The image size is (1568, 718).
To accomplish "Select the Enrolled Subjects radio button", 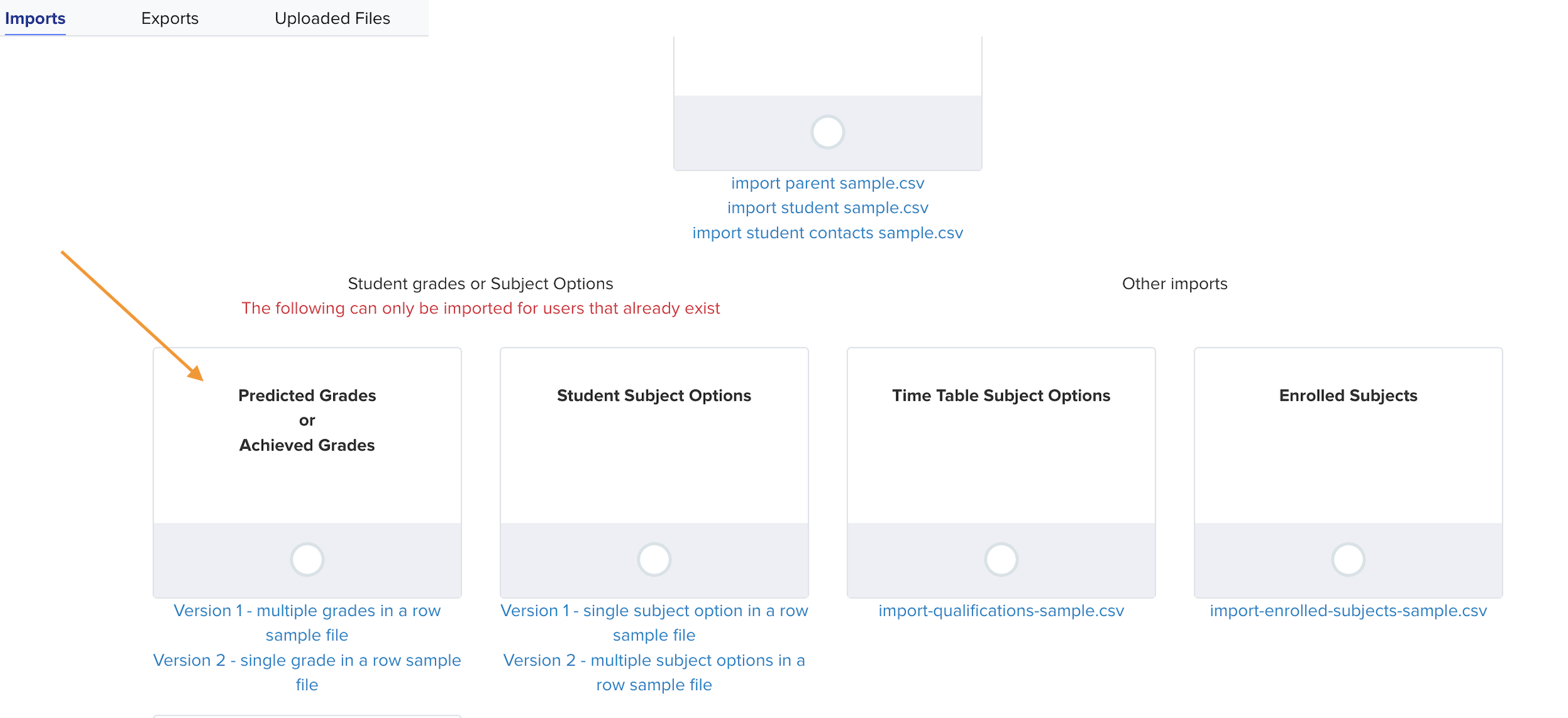I will click(1348, 560).
